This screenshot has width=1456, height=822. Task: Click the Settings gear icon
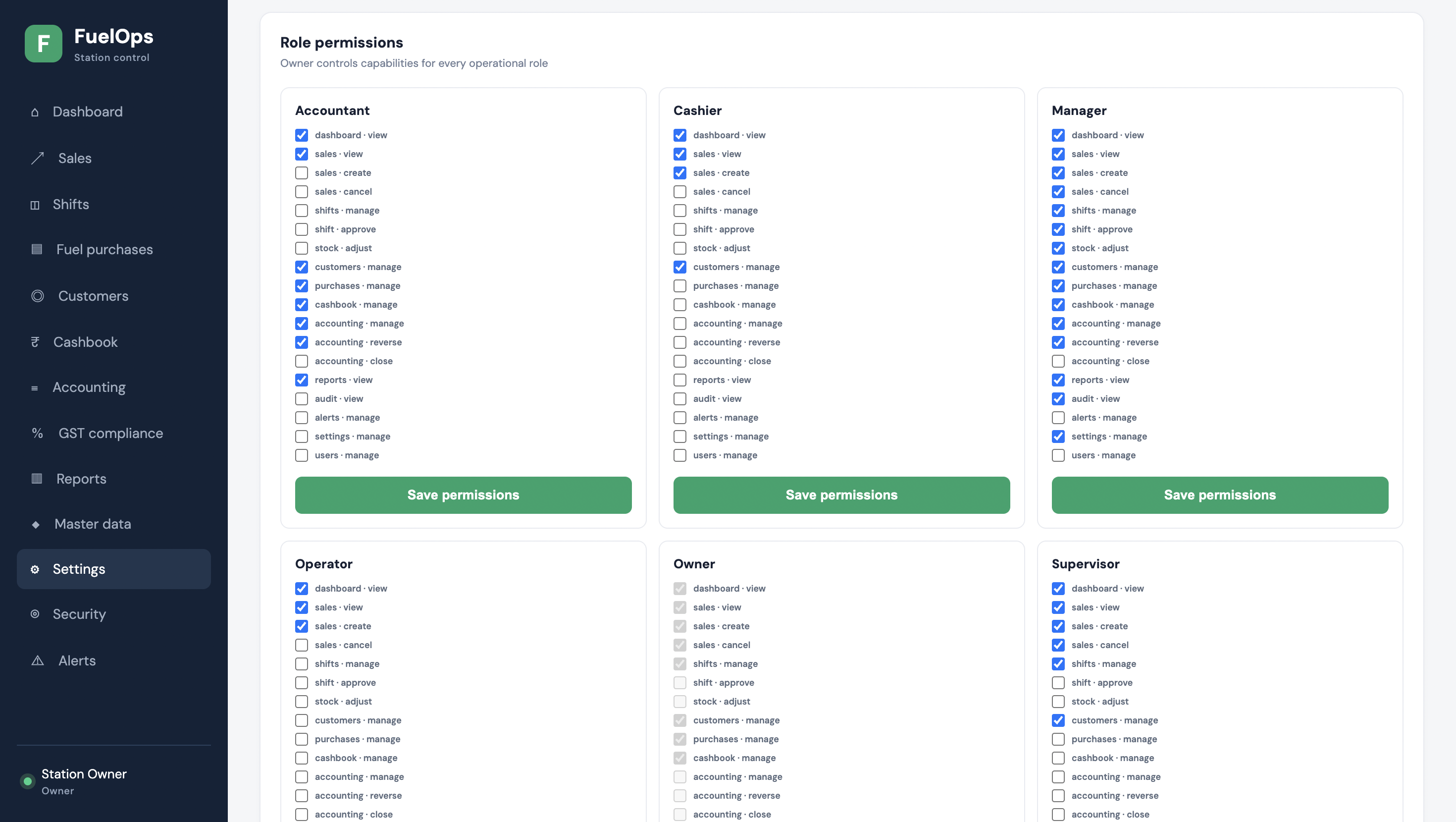(x=35, y=569)
